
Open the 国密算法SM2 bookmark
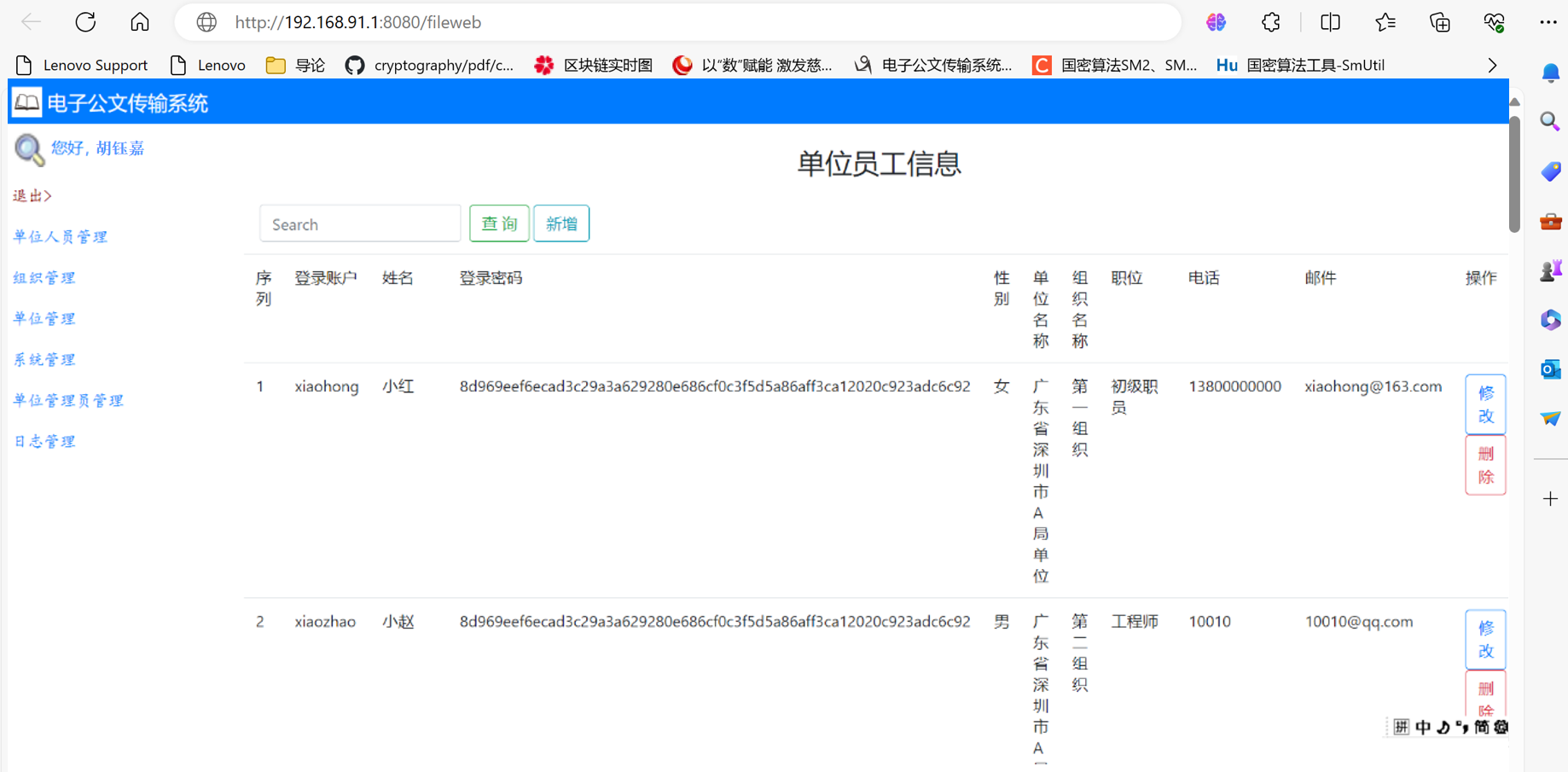[x=1115, y=65]
